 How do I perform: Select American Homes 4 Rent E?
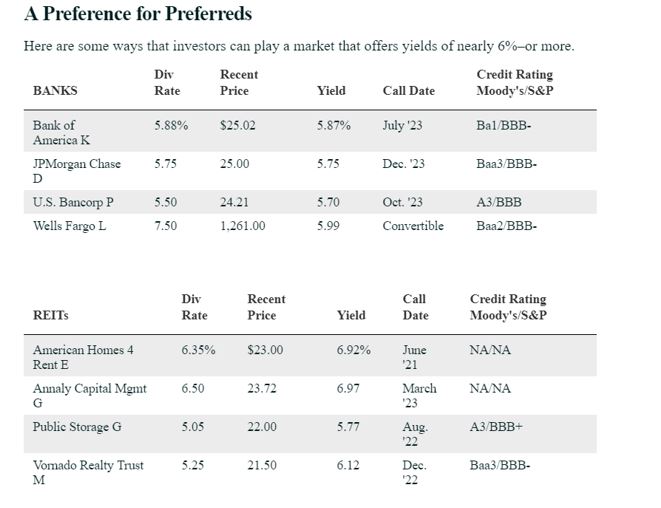pyautogui.click(x=84, y=358)
